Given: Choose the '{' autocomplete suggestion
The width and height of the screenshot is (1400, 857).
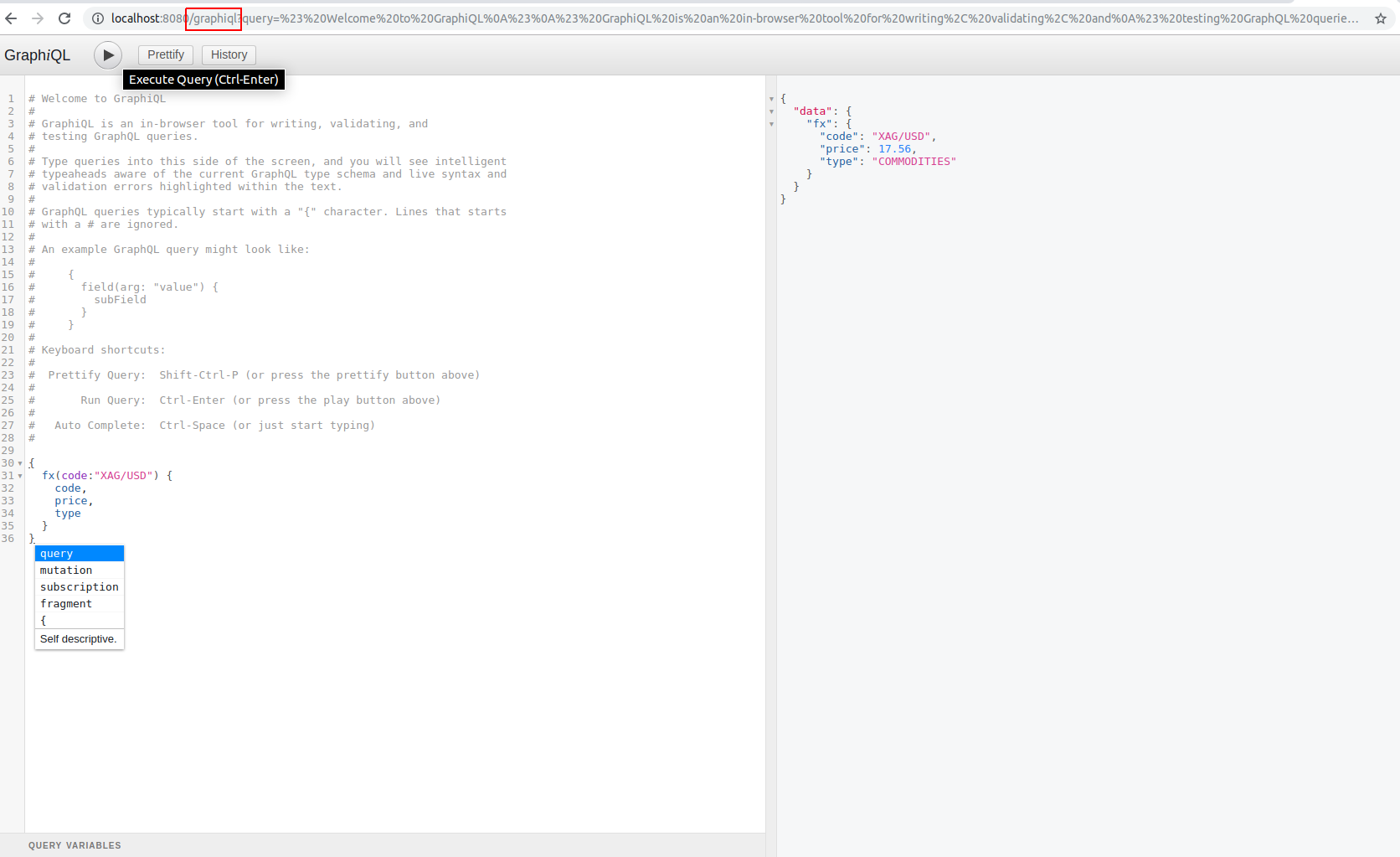Looking at the screenshot, I should [80, 621].
